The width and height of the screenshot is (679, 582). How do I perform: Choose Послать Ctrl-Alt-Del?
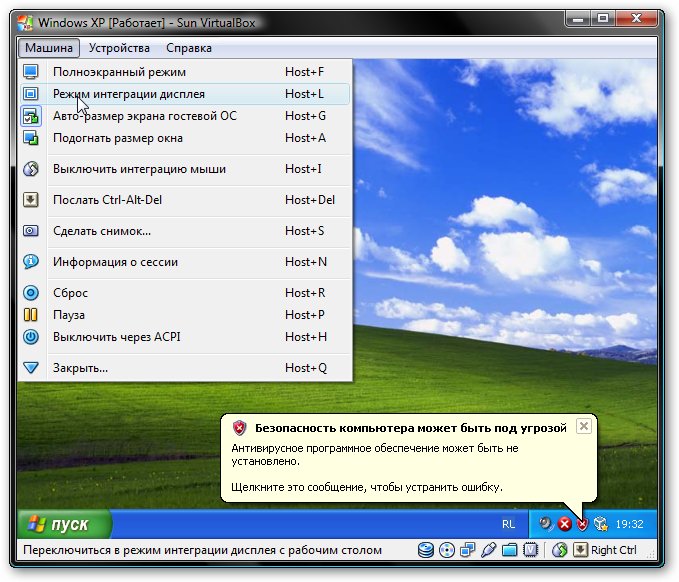(185, 200)
